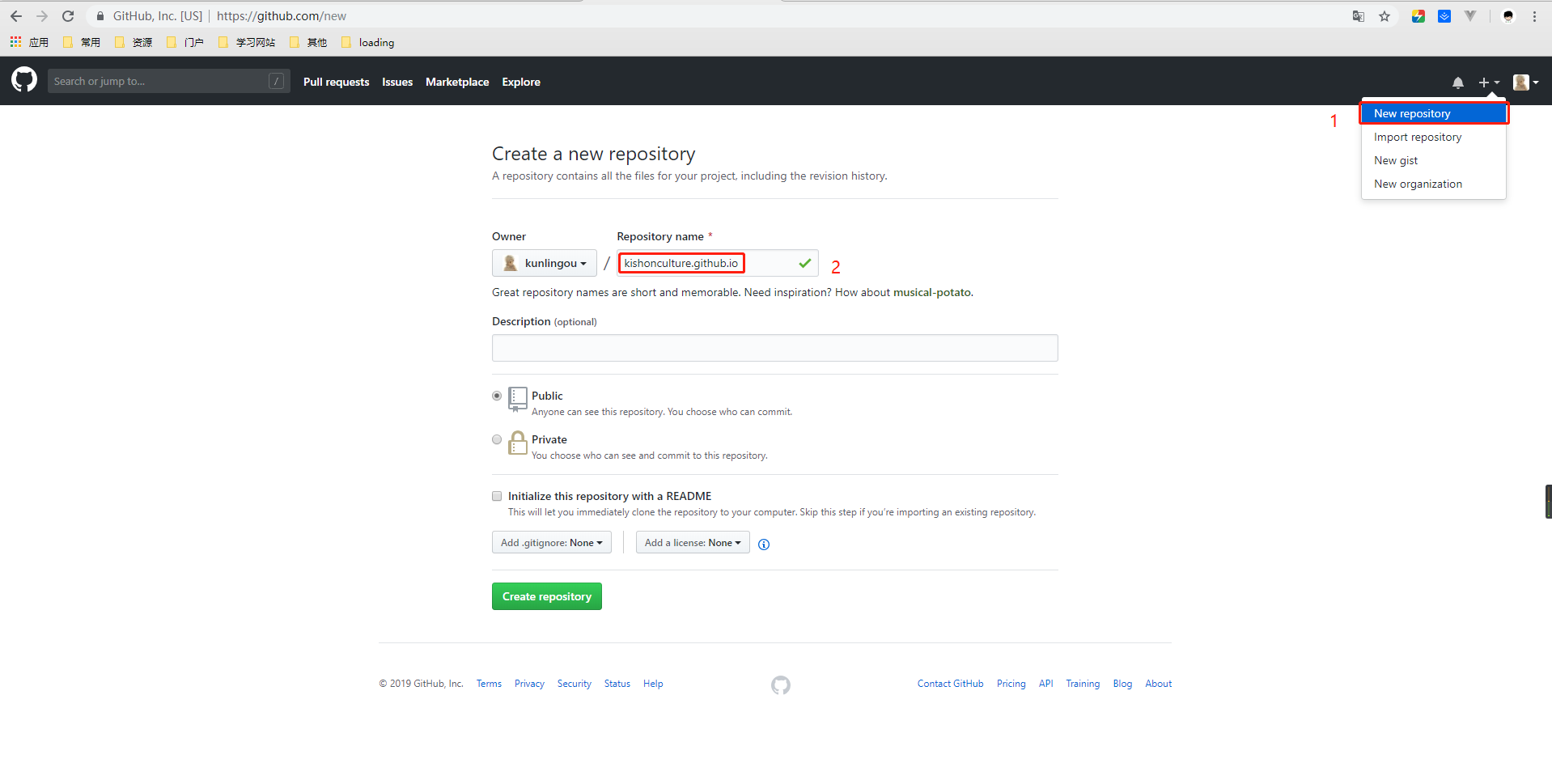1552x784 pixels.
Task: Select the Public radio button
Action: 497,396
